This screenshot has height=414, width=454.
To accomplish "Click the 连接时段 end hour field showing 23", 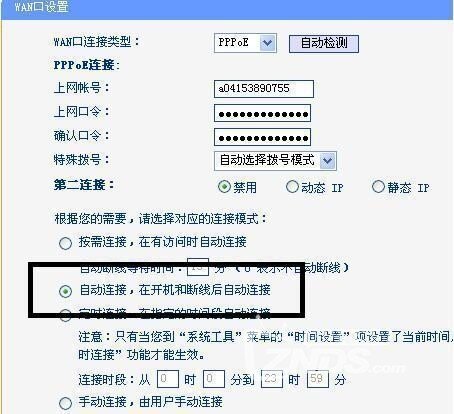I will click(x=272, y=379).
